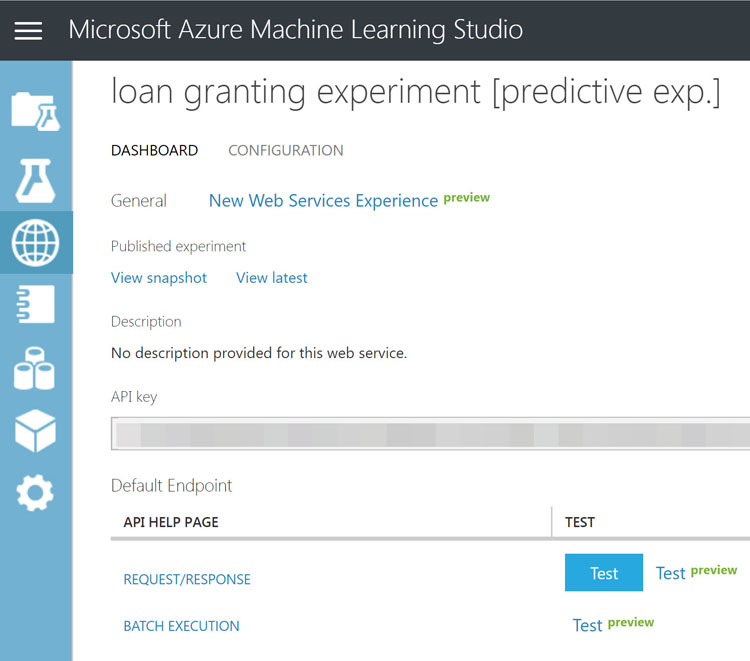
Task: Open the Settings gear icon
Action: [35, 493]
